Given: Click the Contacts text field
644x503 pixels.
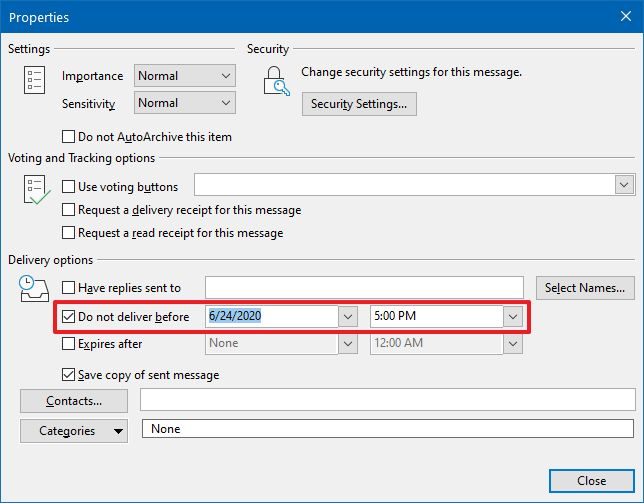Looking at the screenshot, I should 387,400.
